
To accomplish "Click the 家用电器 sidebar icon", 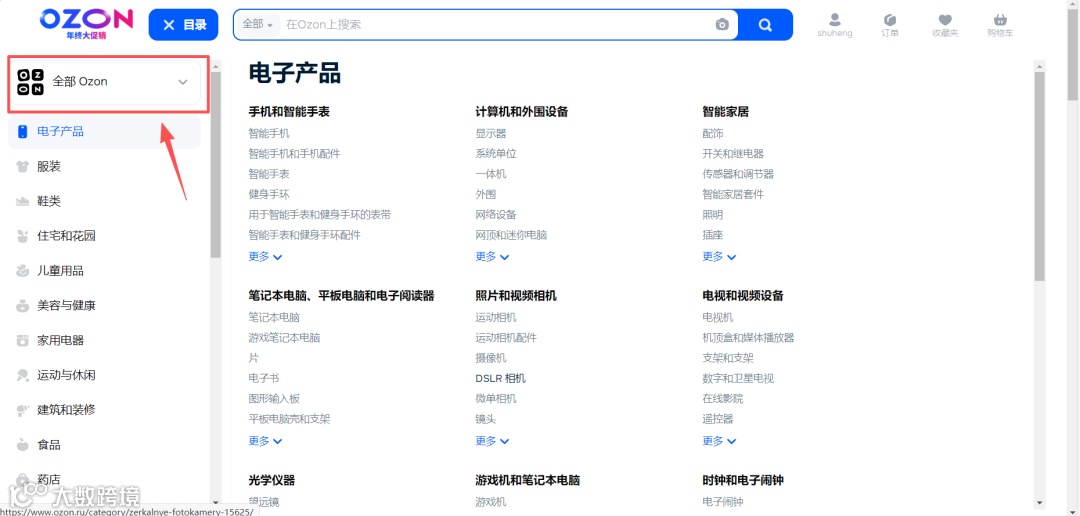I will [x=23, y=340].
